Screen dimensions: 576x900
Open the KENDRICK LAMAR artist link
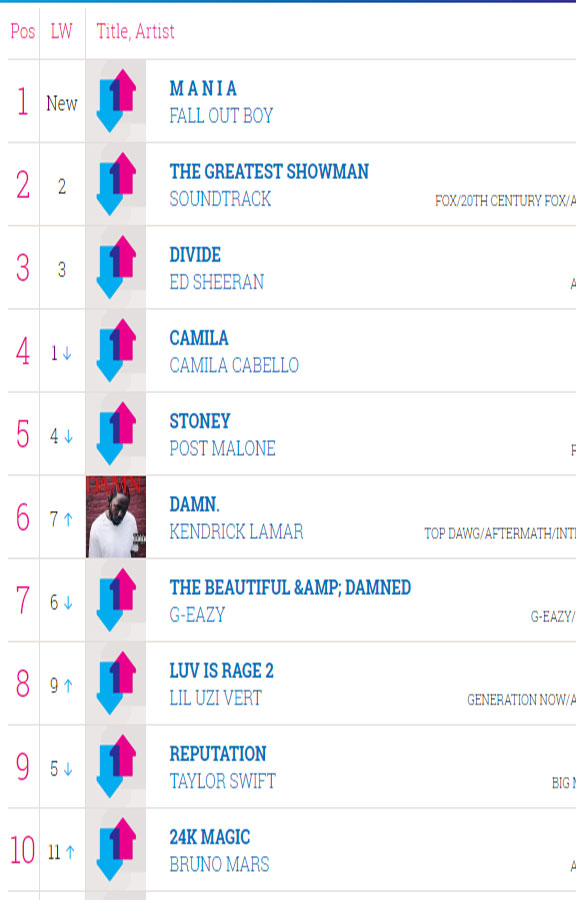click(x=236, y=532)
